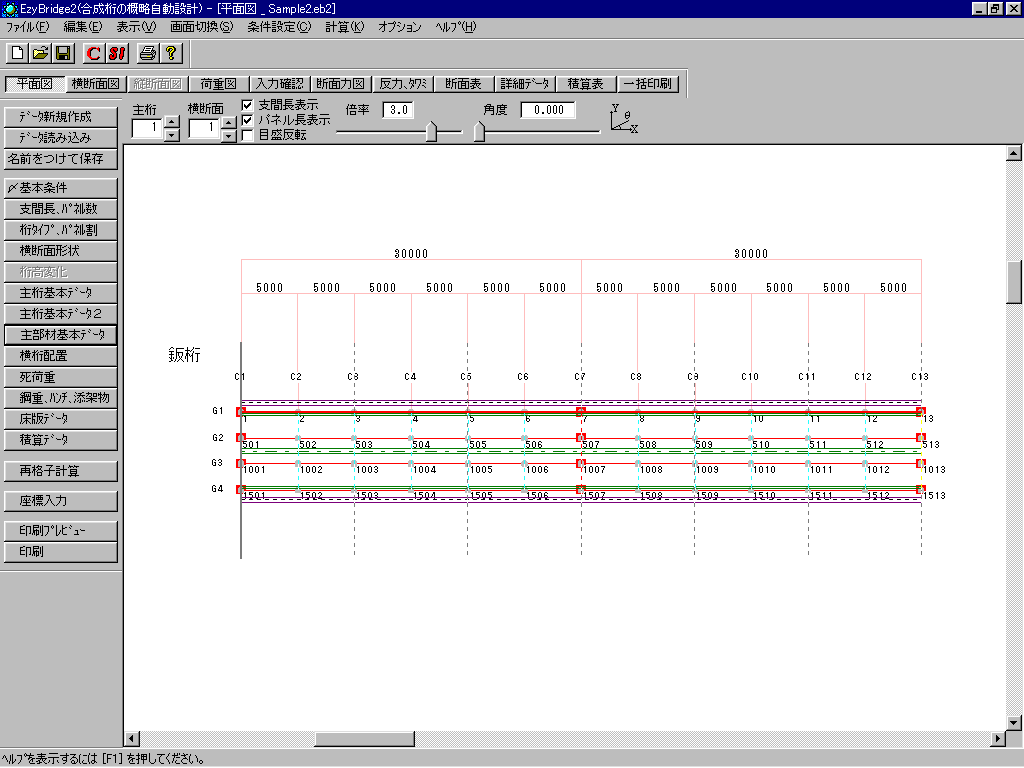Open the 画面切換(S) menu
This screenshot has width=1024, height=768.
(x=201, y=27)
